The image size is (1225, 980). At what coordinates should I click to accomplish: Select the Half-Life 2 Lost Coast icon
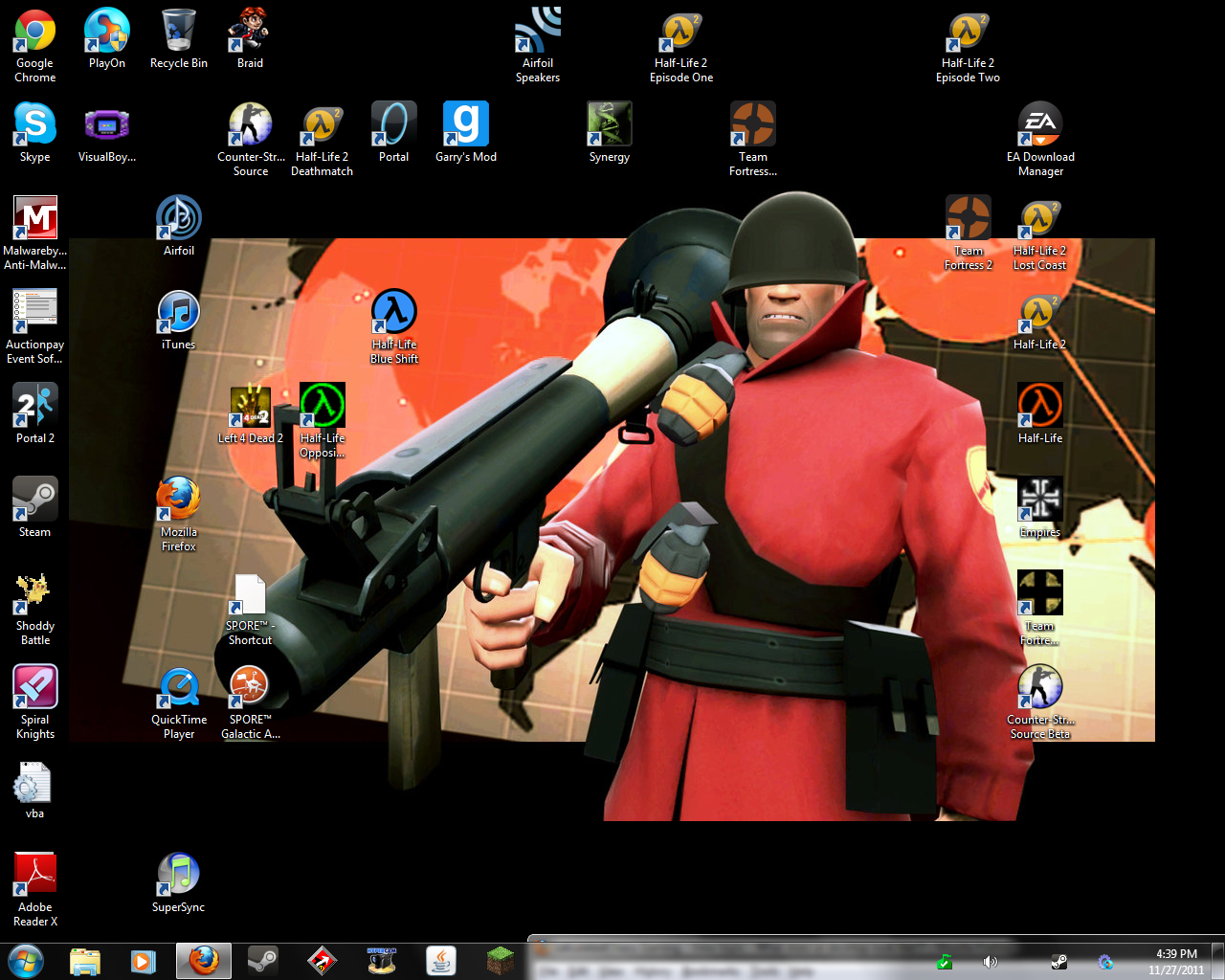tap(1040, 218)
